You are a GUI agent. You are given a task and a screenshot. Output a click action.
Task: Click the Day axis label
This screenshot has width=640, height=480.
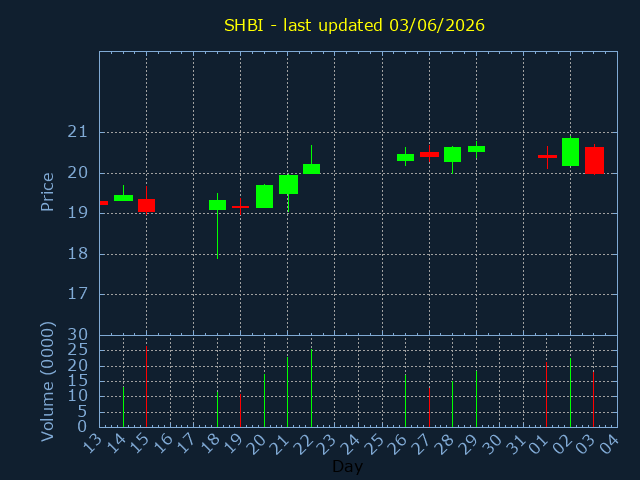(x=347, y=466)
